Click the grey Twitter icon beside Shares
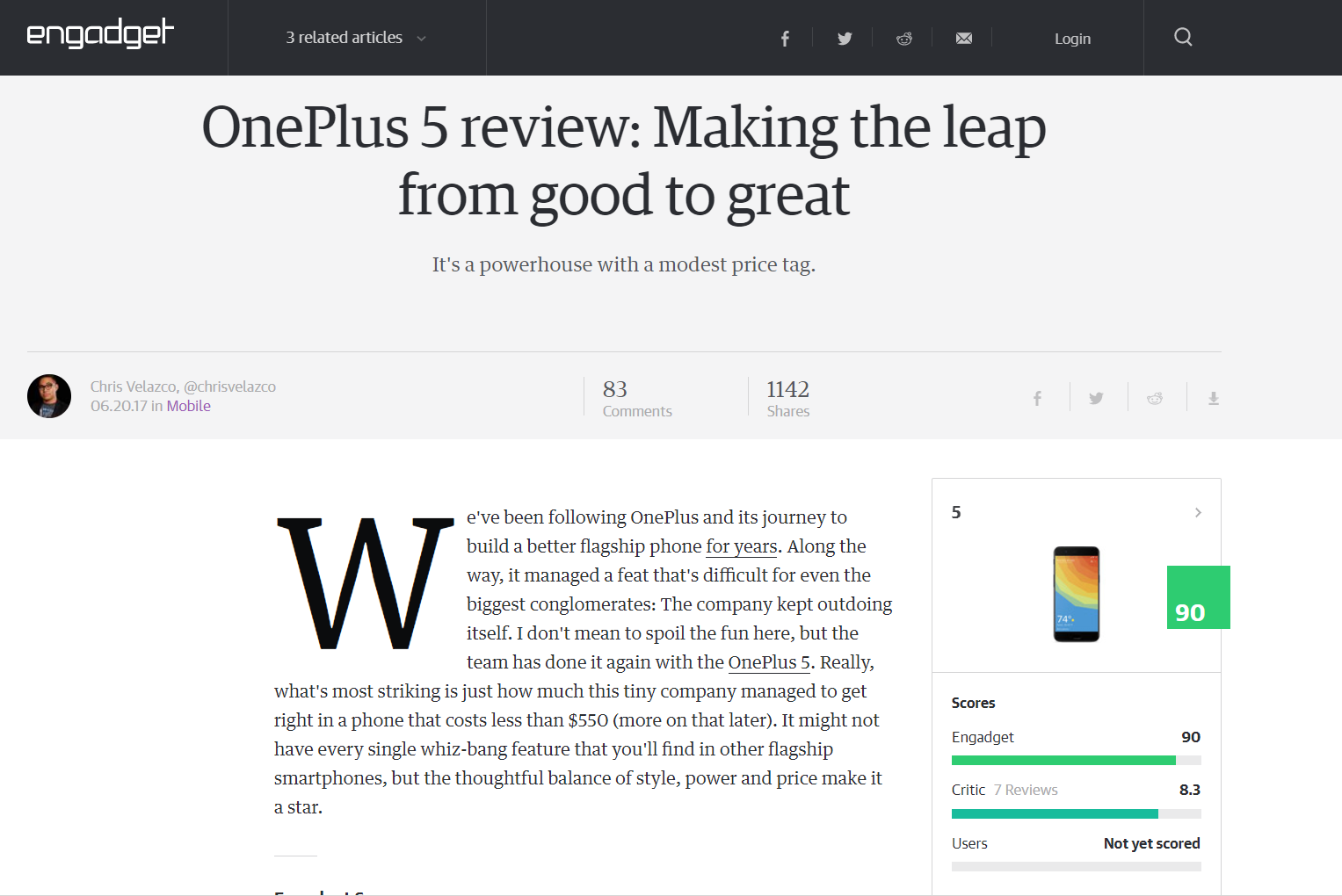 (1096, 399)
